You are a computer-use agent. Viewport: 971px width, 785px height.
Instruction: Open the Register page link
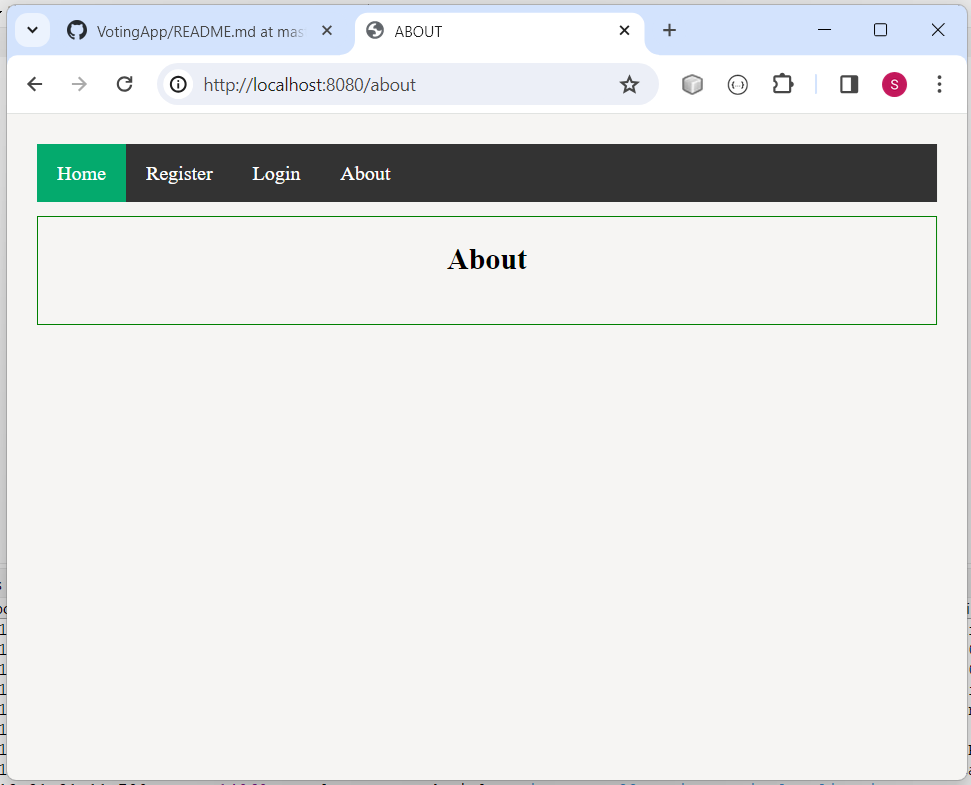pos(179,173)
